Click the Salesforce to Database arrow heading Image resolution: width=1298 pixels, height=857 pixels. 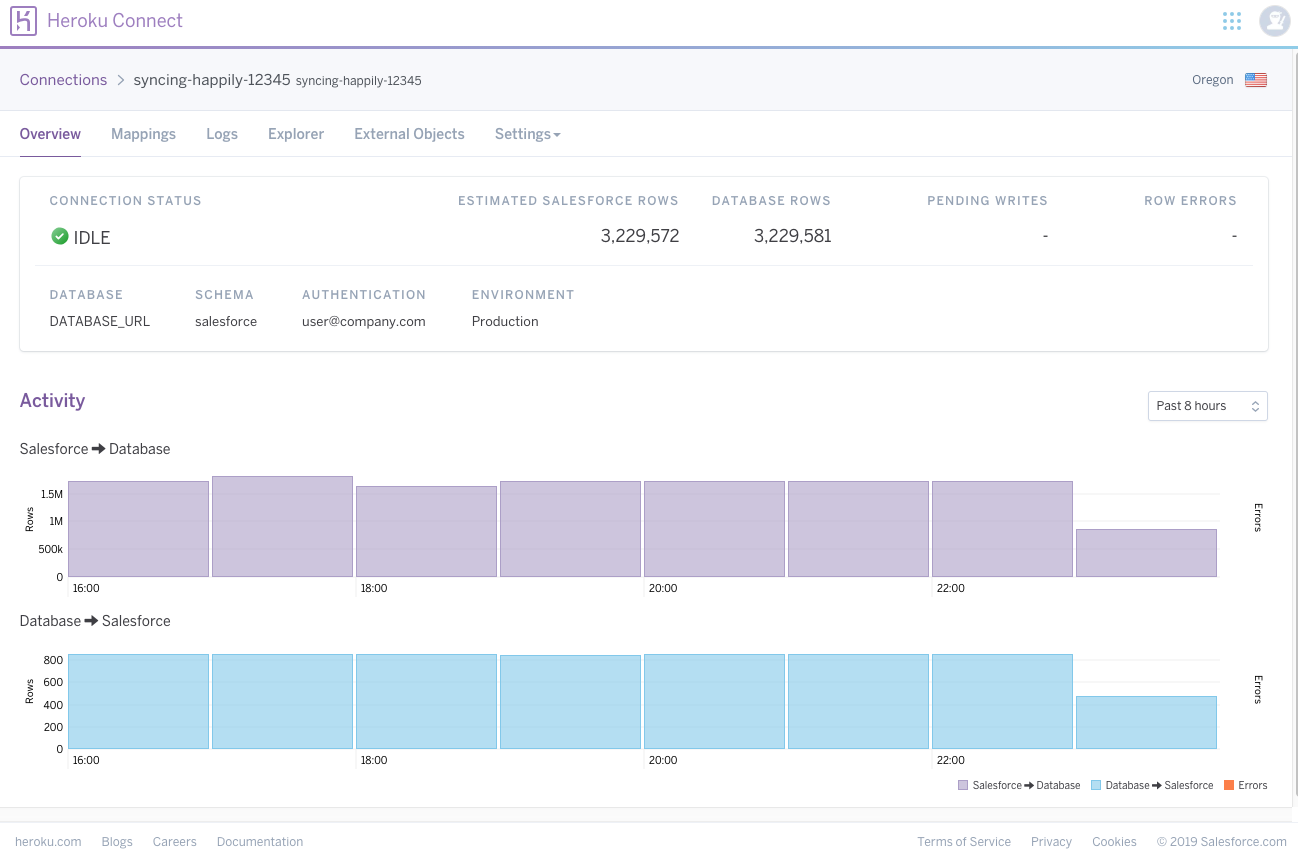[x=95, y=449]
